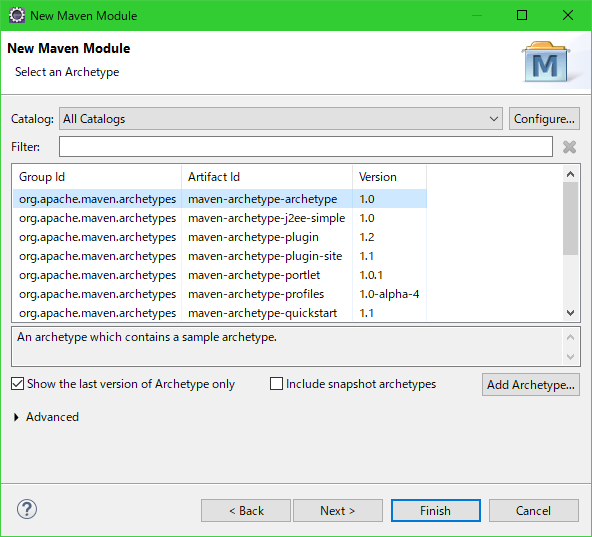Screen dimensions: 592x537
Task: Clear the filter with the X icon
Action: [x=569, y=147]
